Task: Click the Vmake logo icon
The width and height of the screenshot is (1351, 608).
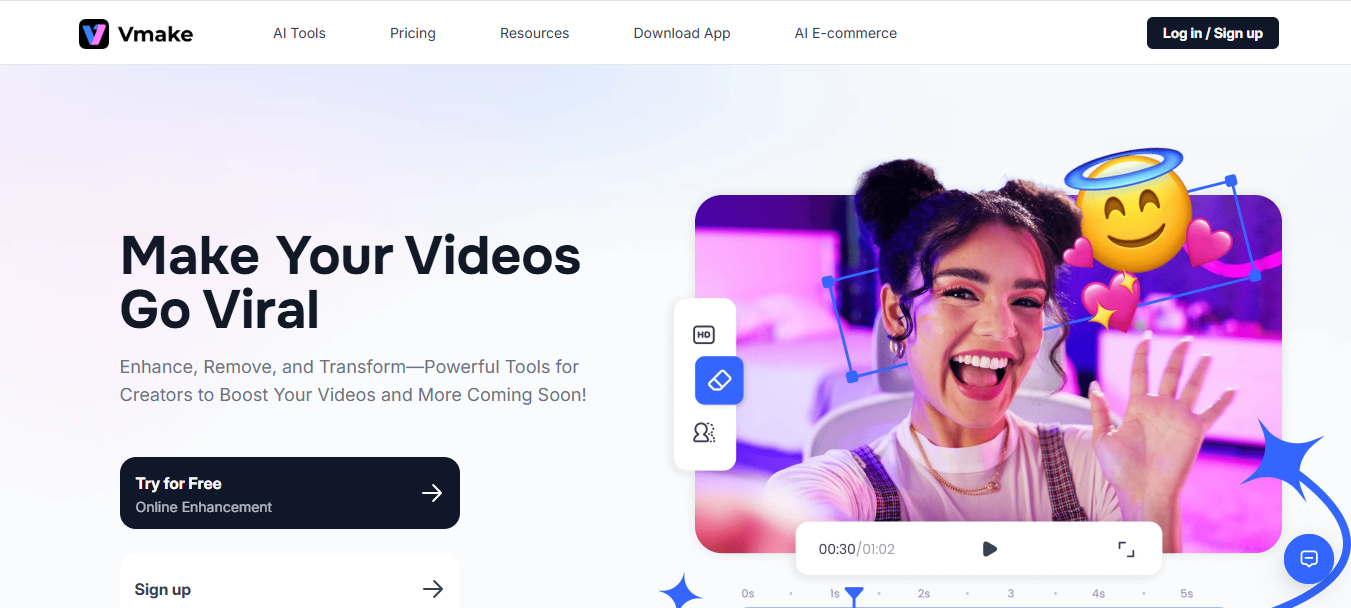Action: pyautogui.click(x=93, y=33)
